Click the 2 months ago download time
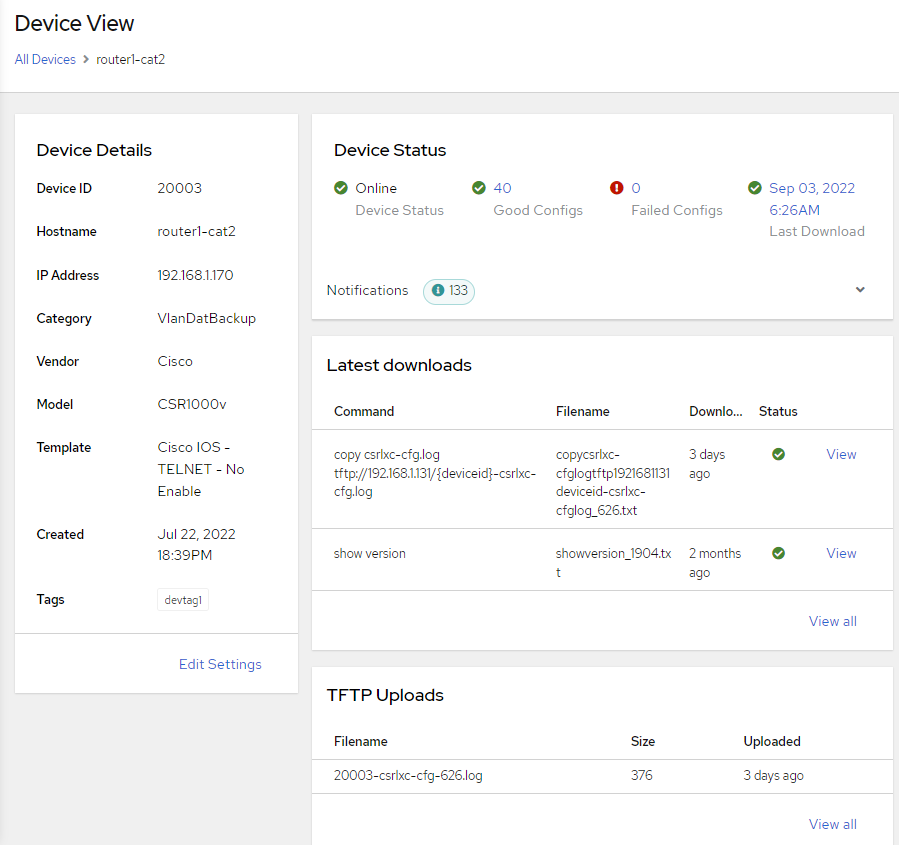899x845 pixels. point(715,562)
